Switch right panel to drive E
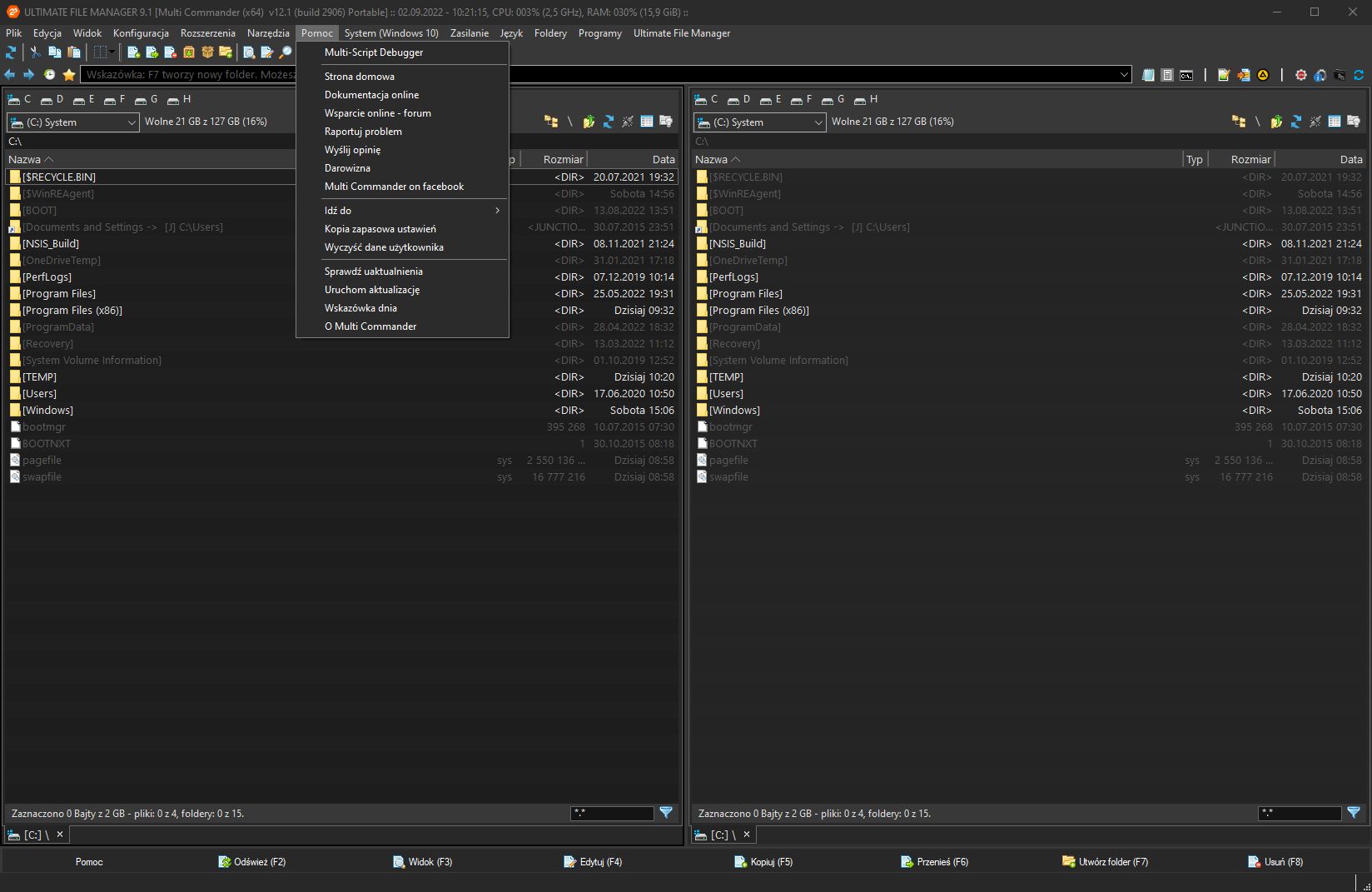The height and width of the screenshot is (892, 1372). pyautogui.click(x=771, y=99)
